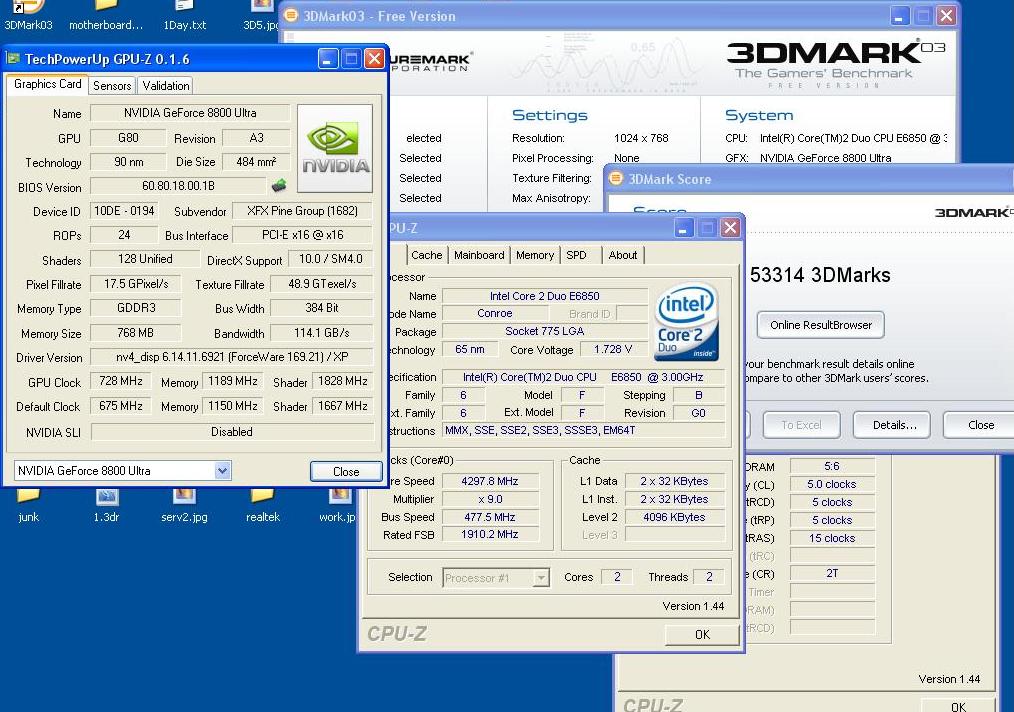Open Details in the 3DMark Score dialog
This screenshot has width=1014, height=712.
click(894, 425)
